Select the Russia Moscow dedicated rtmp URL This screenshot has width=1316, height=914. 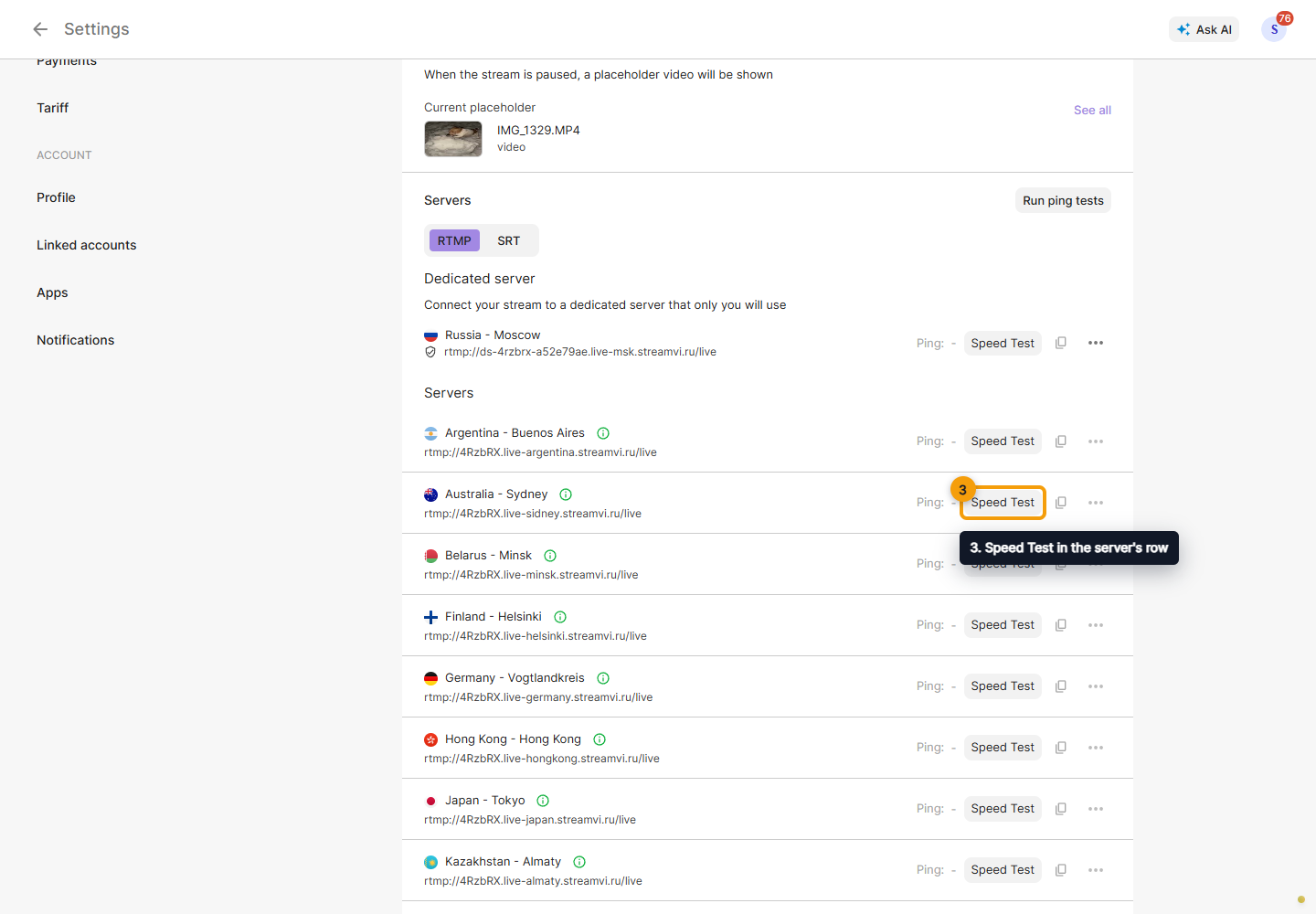(580, 352)
